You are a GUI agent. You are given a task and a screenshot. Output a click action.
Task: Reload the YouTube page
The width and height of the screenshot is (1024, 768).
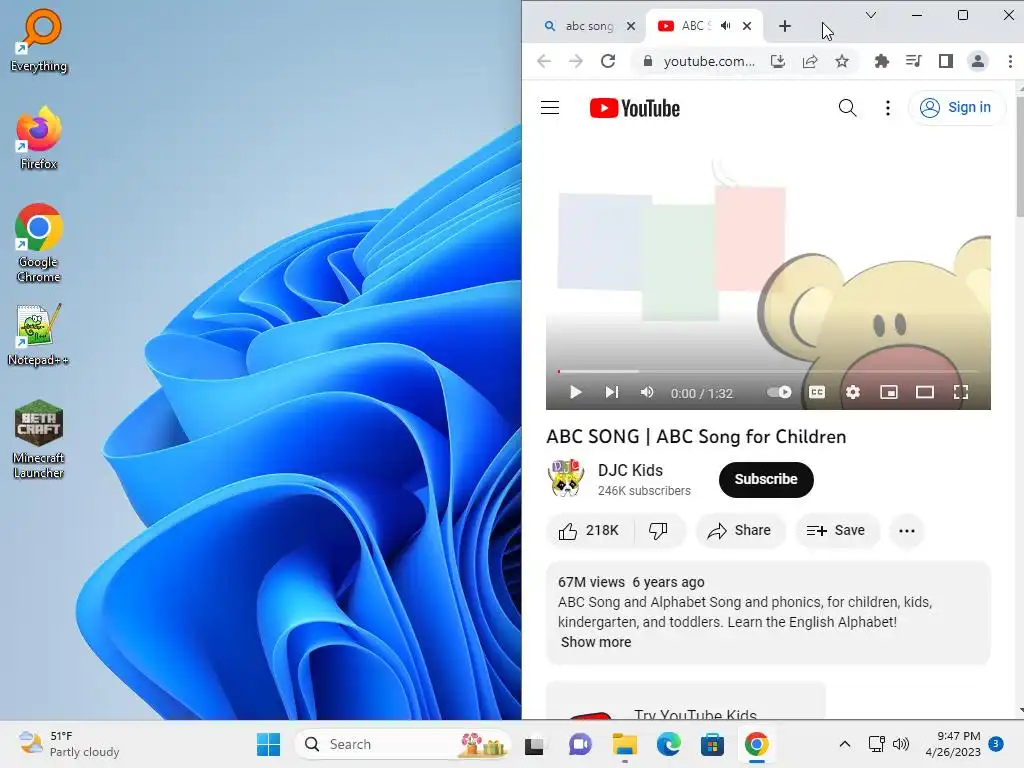(x=608, y=61)
